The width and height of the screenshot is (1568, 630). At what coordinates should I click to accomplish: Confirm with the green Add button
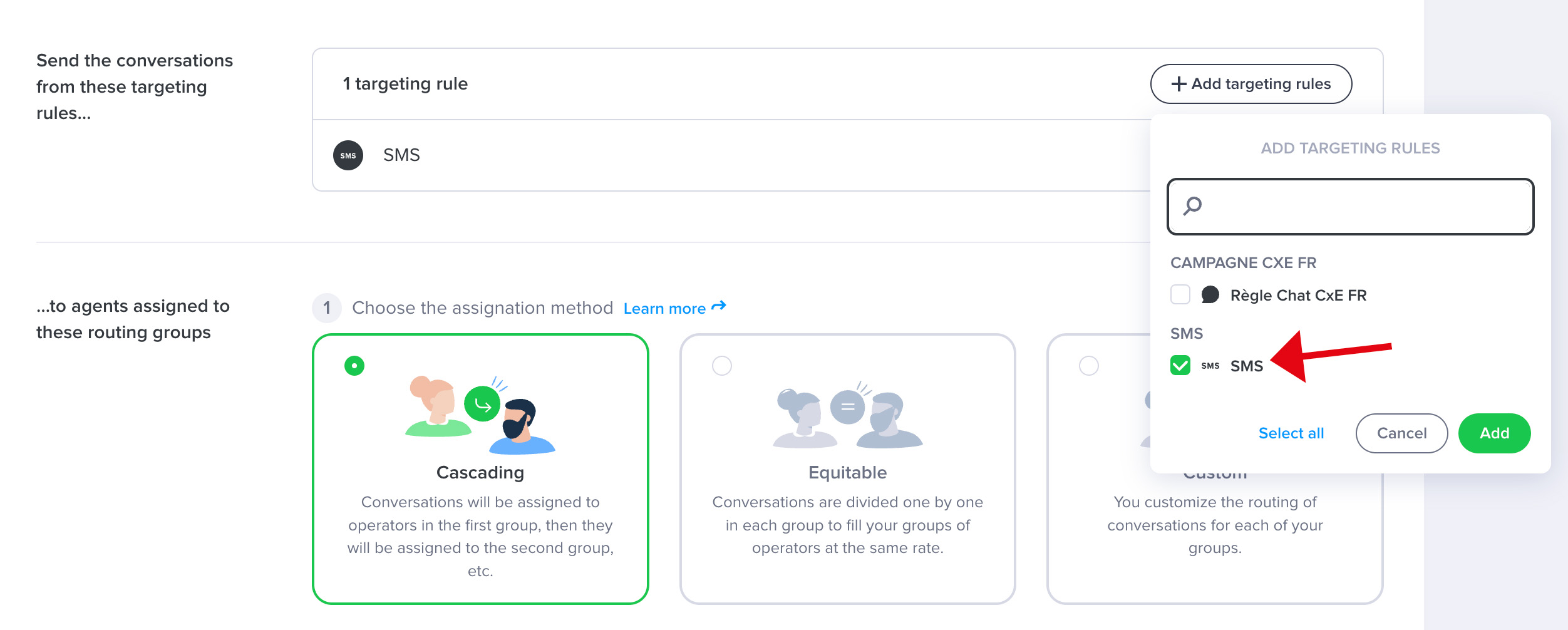pyautogui.click(x=1494, y=433)
